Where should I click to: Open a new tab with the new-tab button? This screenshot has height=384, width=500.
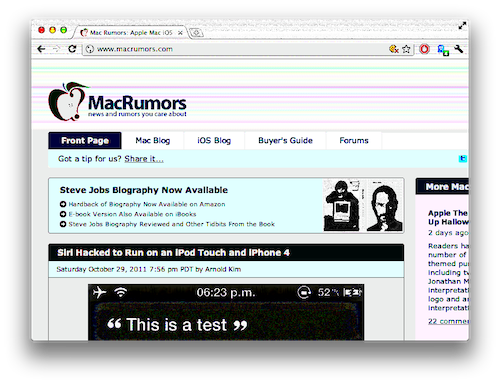[196, 33]
